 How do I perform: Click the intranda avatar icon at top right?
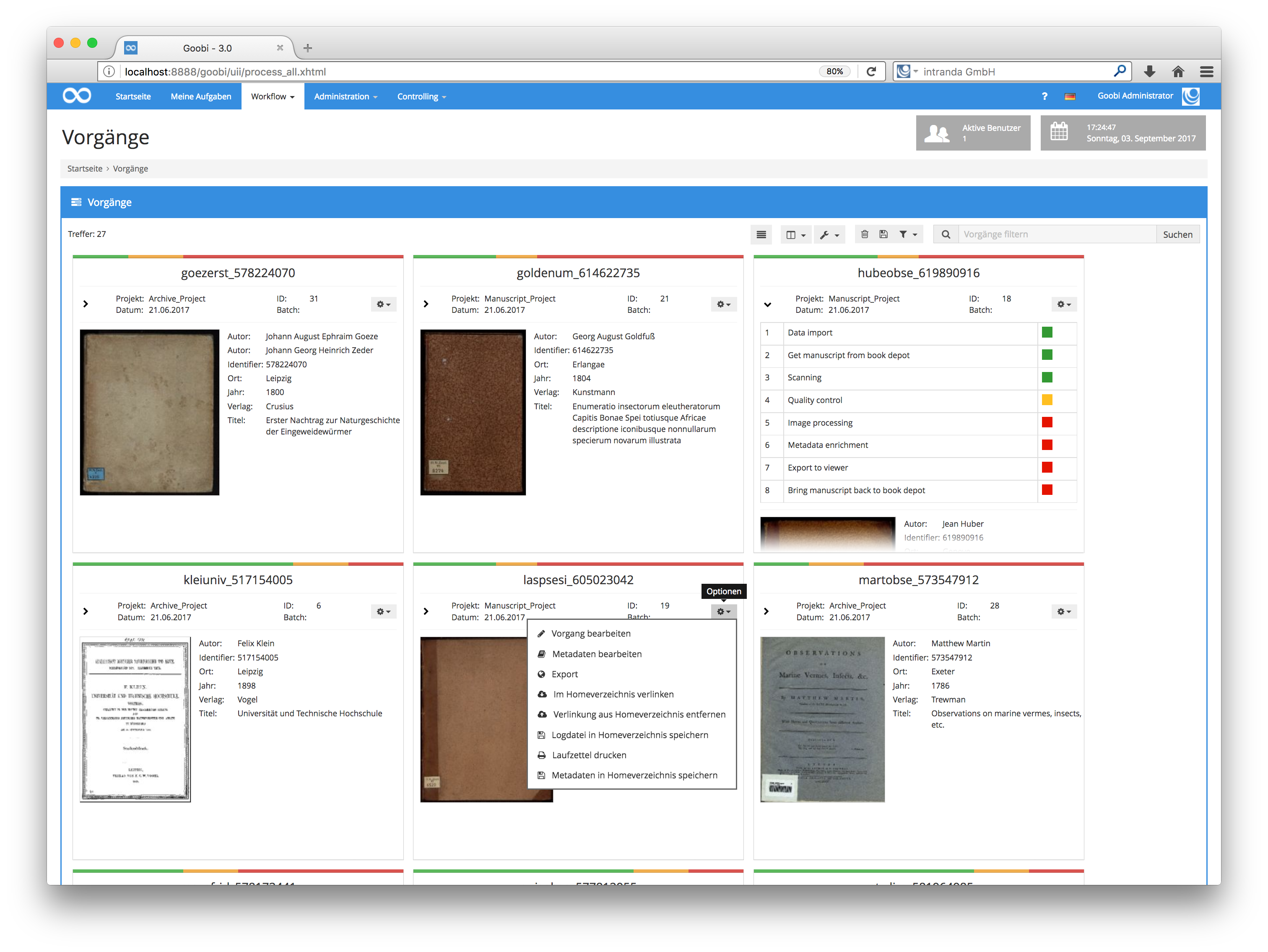1190,96
